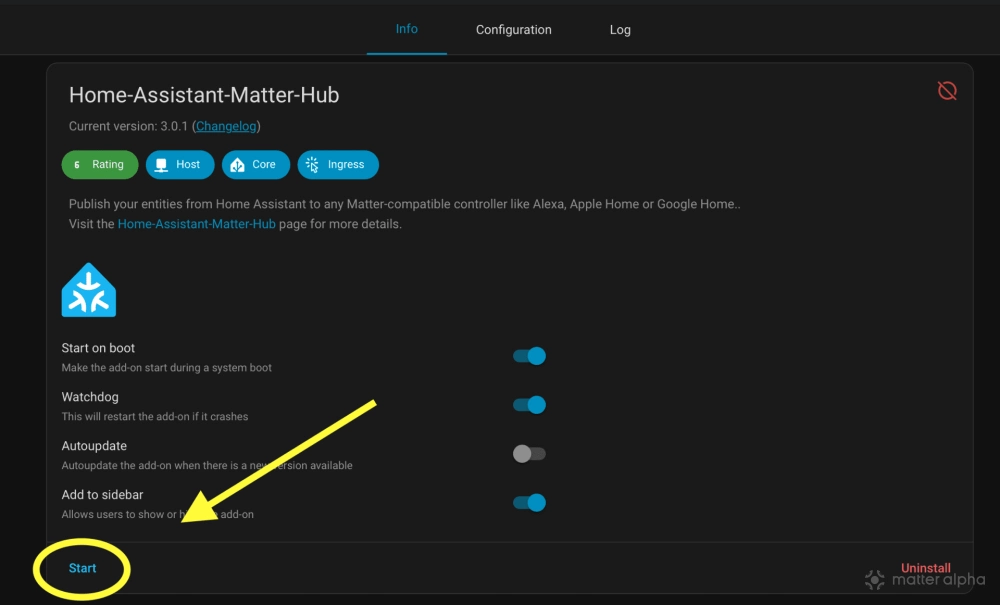Go to the Log tab
The width and height of the screenshot is (1000, 605).
tap(620, 30)
